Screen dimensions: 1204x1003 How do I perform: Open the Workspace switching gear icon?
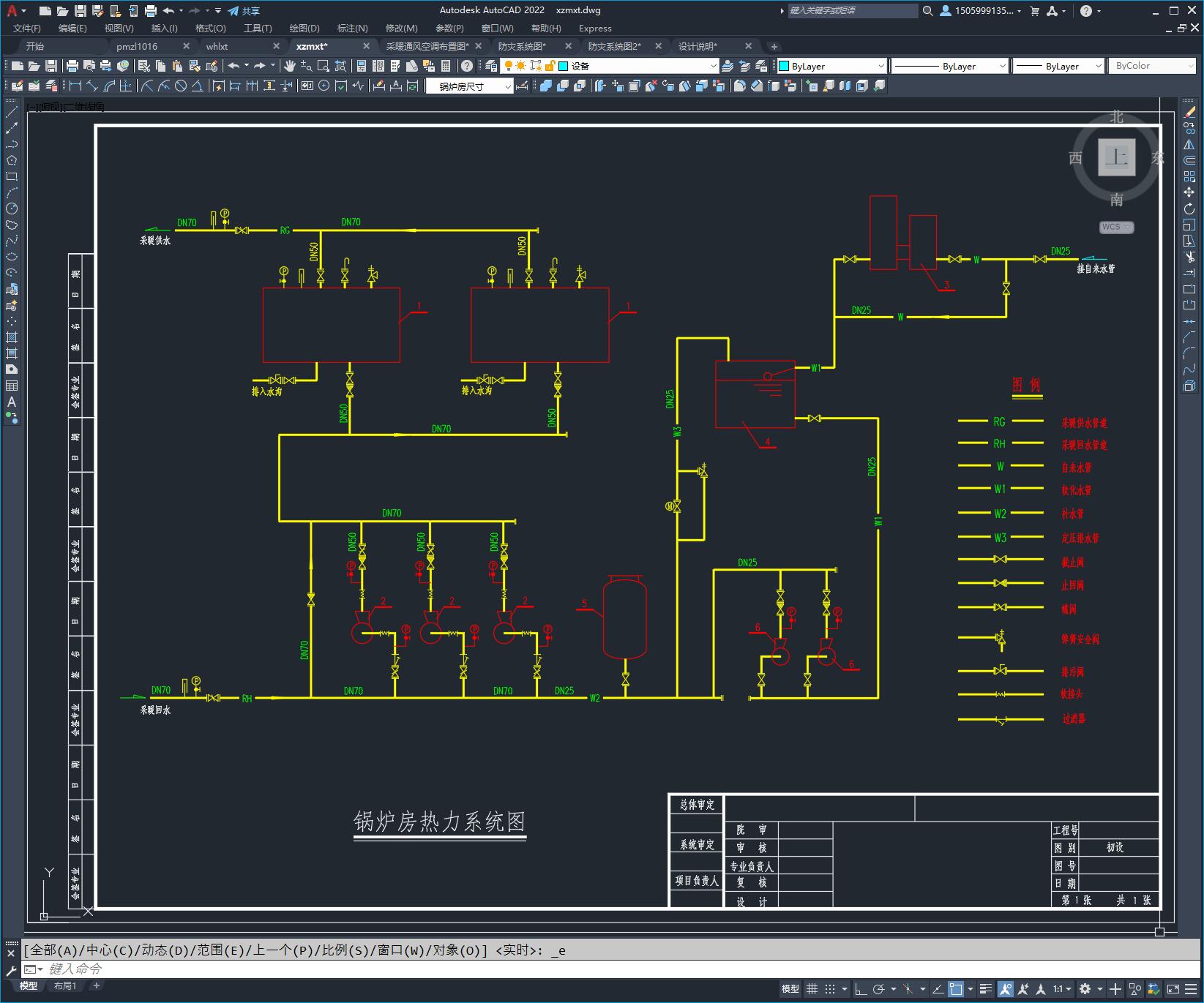click(x=1085, y=989)
